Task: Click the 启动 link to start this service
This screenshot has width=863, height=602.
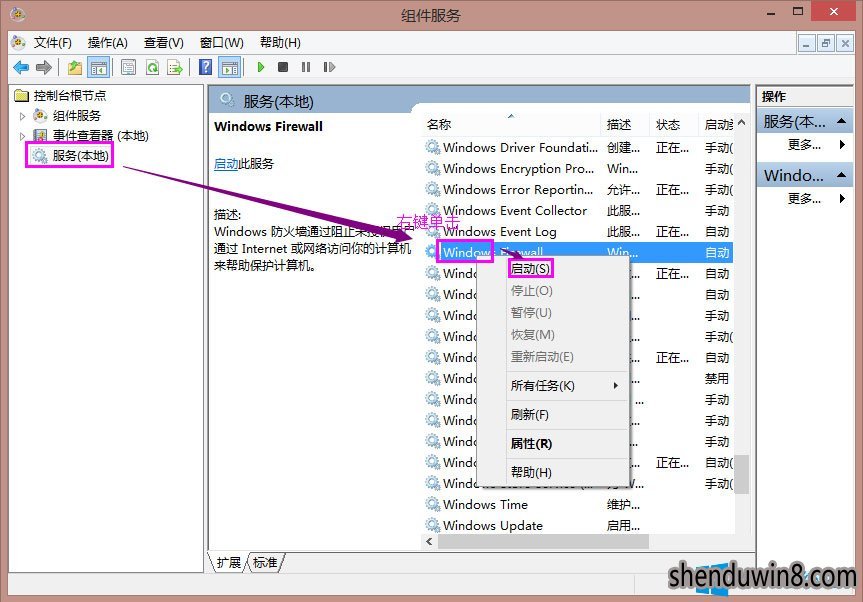Action: tap(226, 164)
